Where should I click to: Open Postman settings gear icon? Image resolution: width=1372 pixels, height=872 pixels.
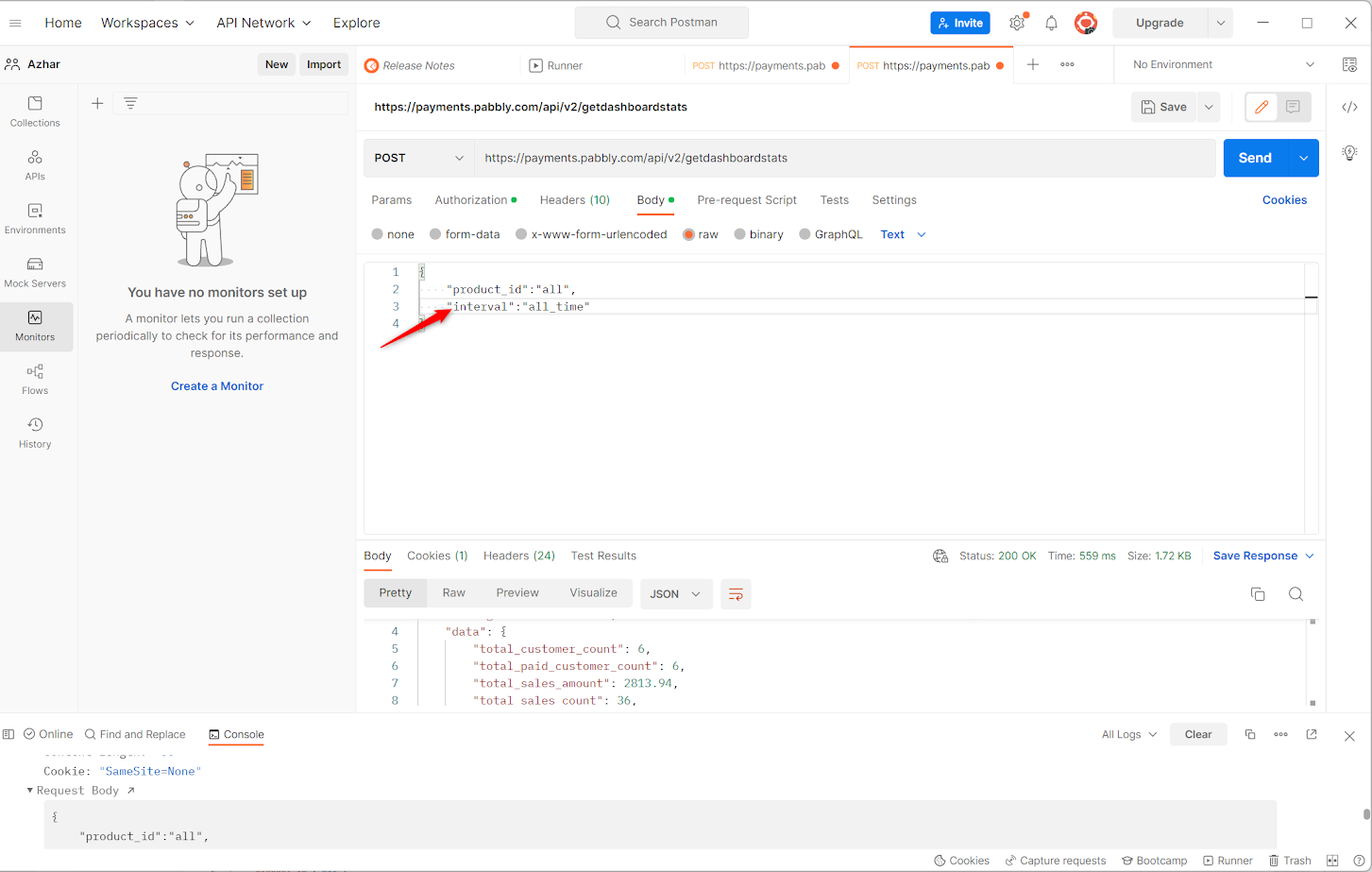click(x=1017, y=23)
